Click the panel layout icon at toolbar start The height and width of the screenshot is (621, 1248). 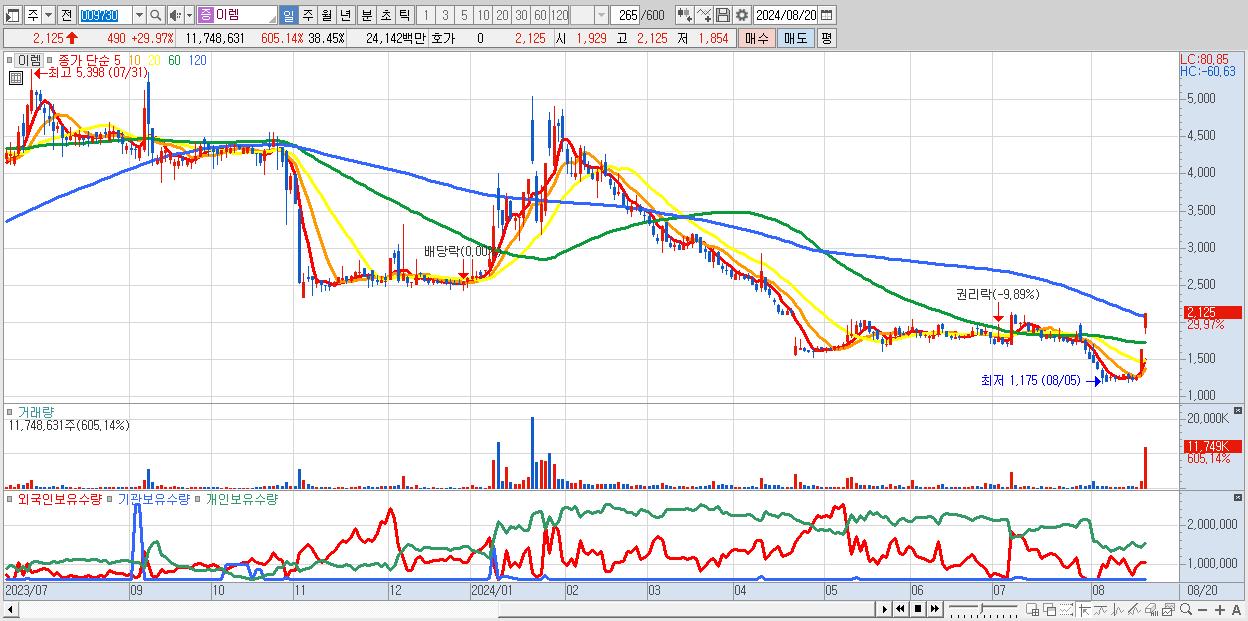click(x=13, y=15)
